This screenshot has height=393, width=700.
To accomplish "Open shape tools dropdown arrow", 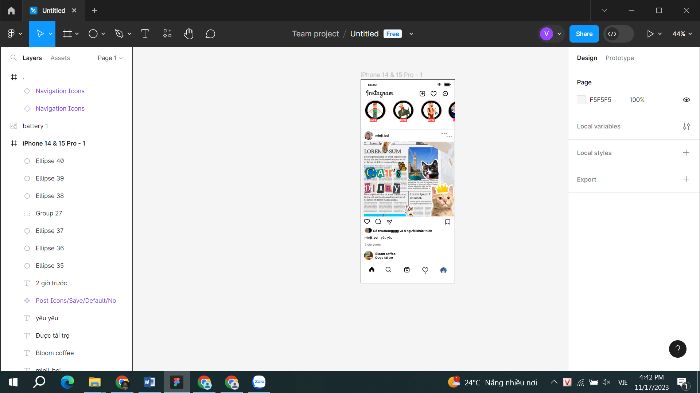I will 103,34.
